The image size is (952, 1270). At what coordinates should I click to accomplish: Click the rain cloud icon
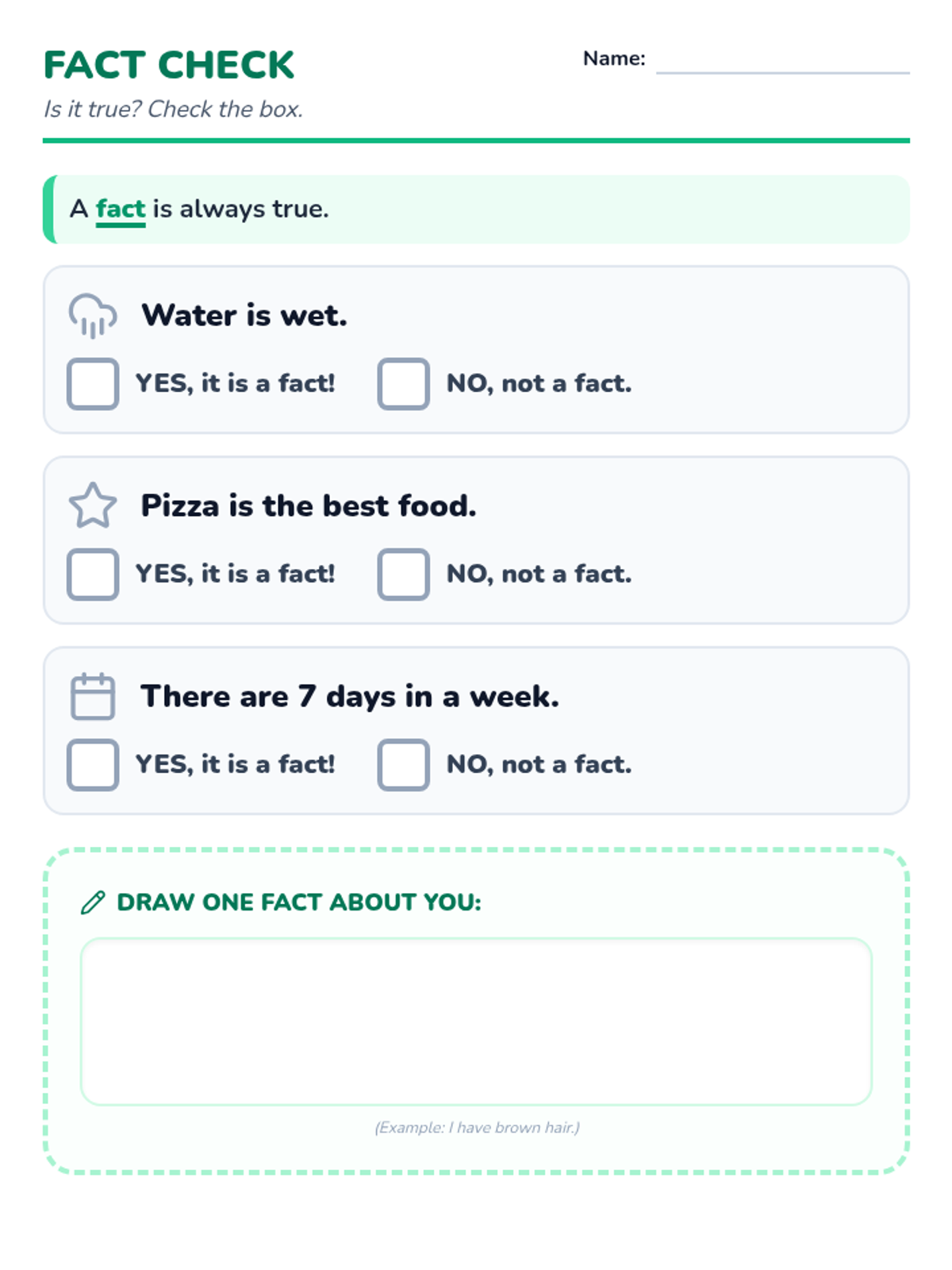coord(93,315)
